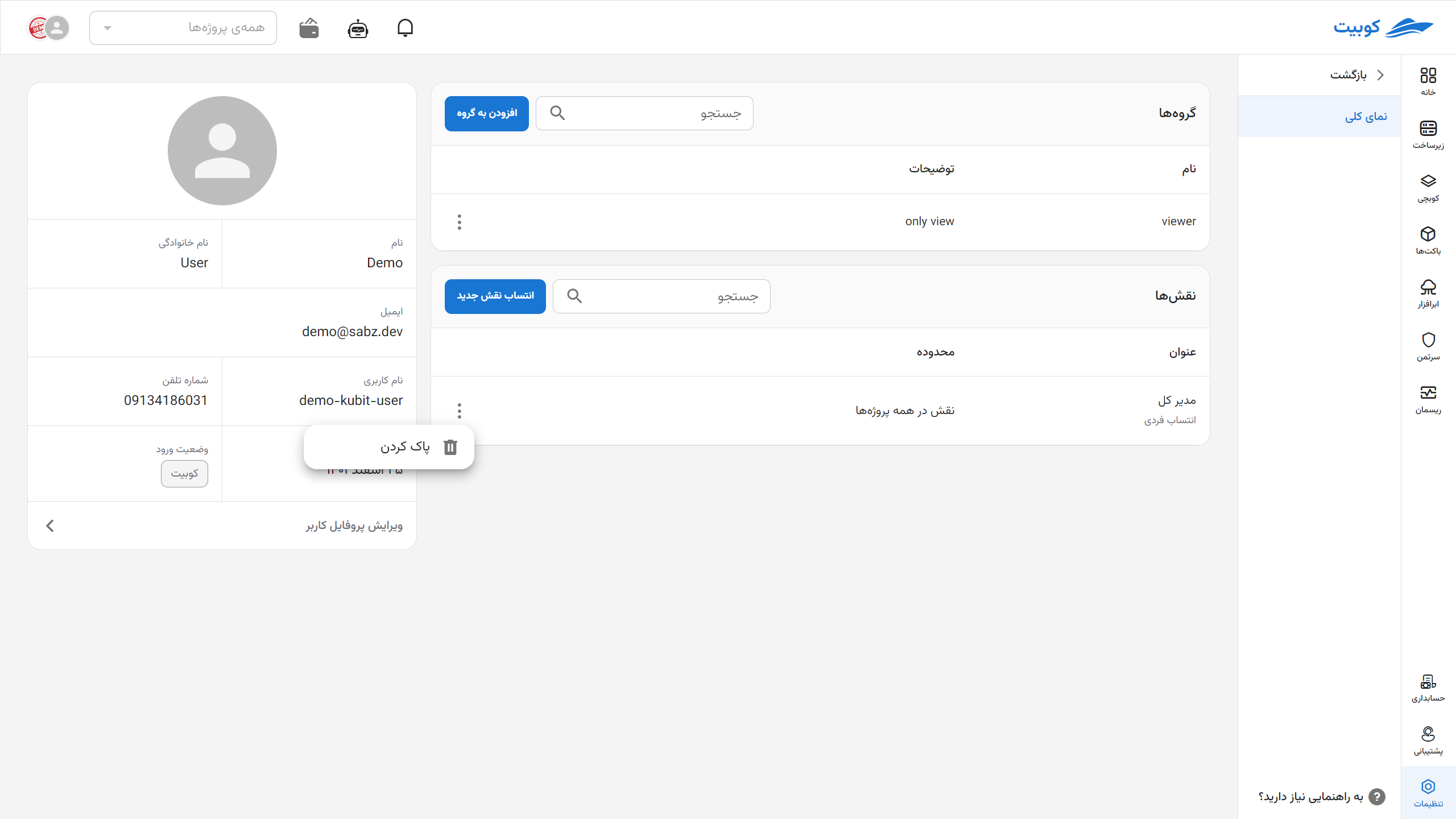
Task: Open the three-dot menu for the viewer group
Action: tap(460, 222)
